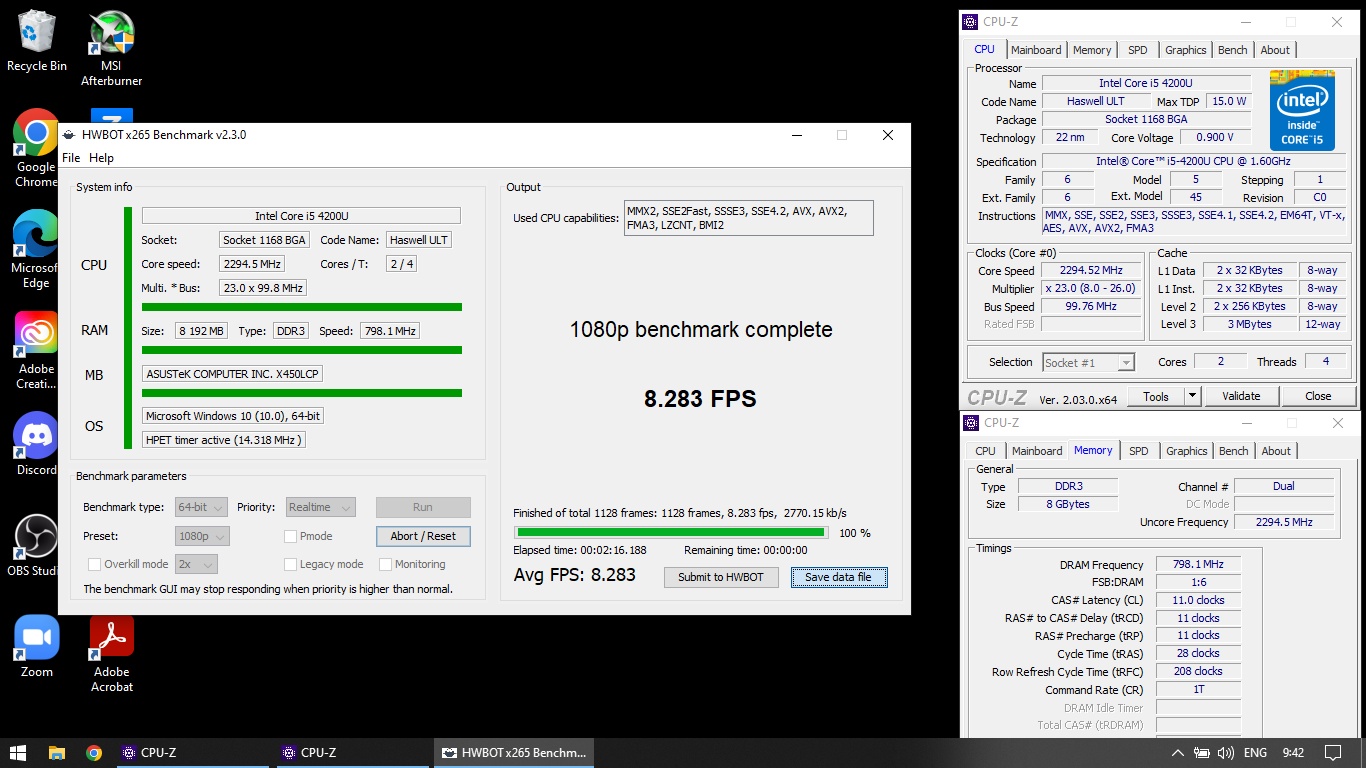Click Submit to HWBOT button

721,577
